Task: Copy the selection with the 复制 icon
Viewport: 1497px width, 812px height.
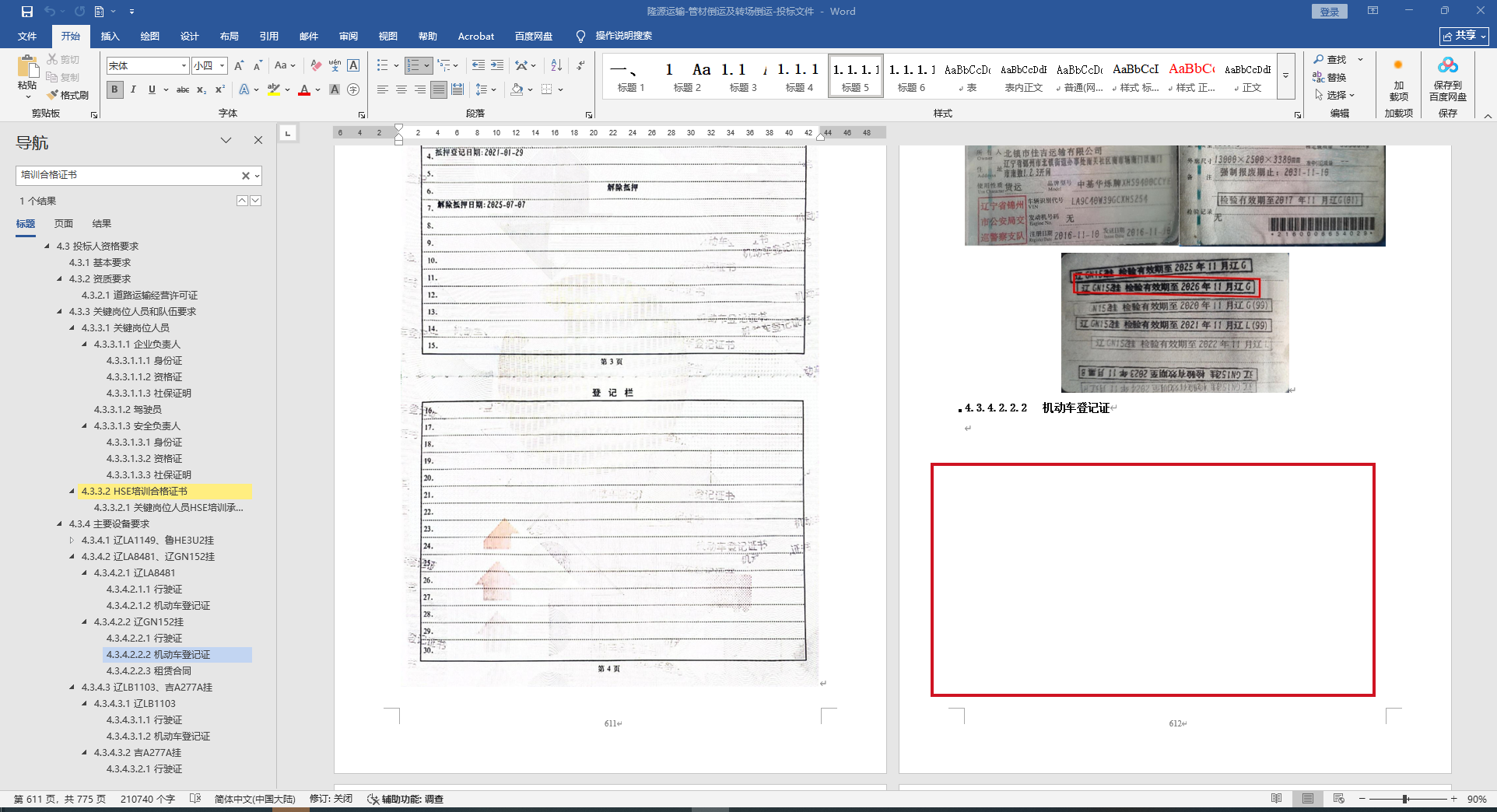Action: 63,77
